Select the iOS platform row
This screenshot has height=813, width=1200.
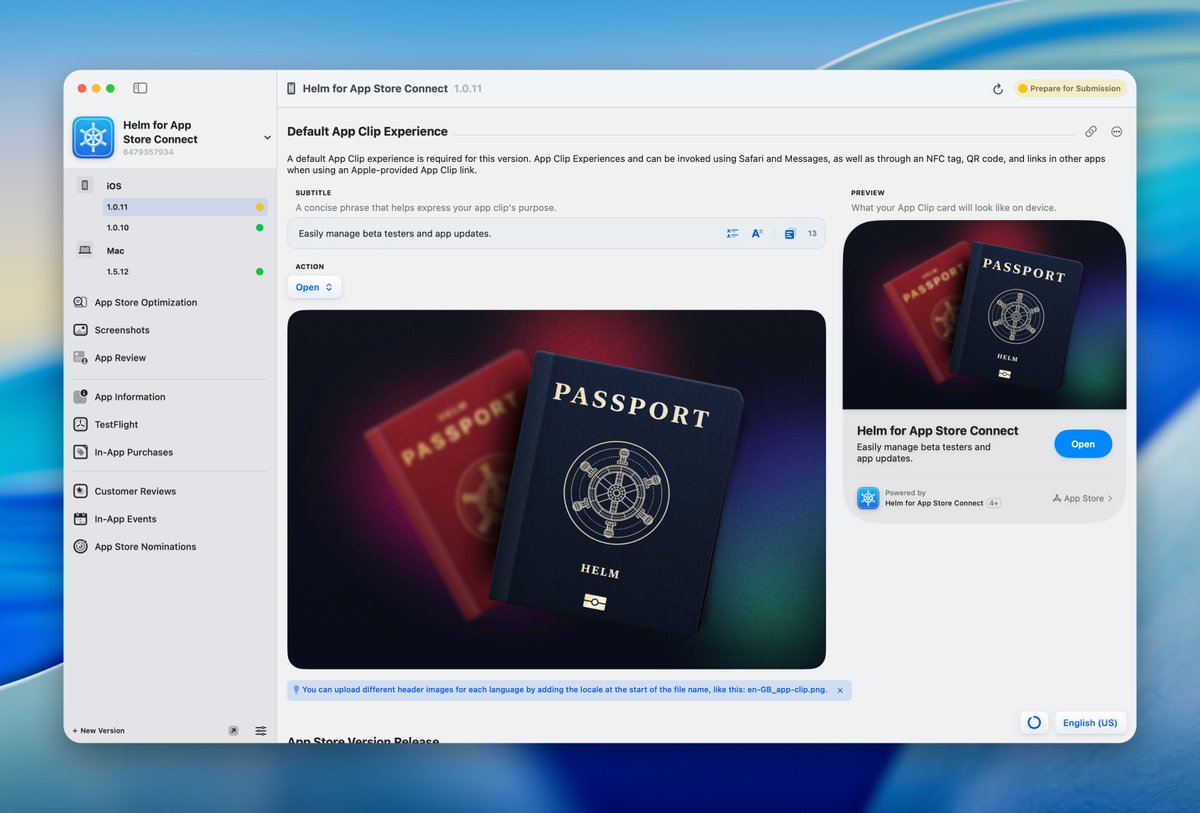click(x=171, y=186)
